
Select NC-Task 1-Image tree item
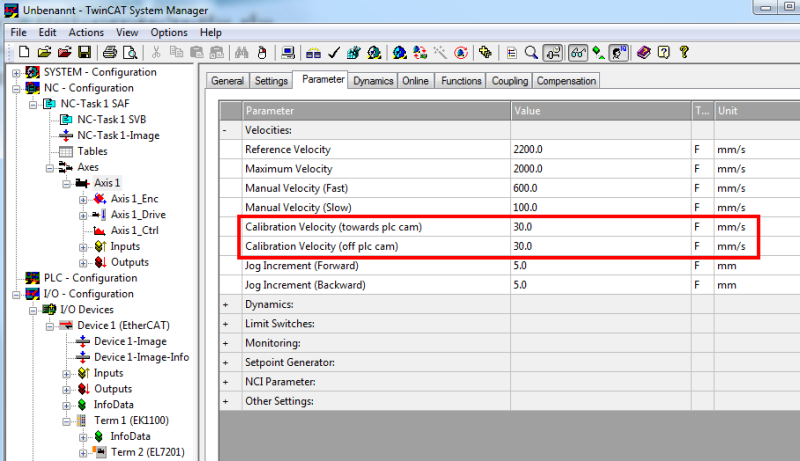click(x=118, y=135)
